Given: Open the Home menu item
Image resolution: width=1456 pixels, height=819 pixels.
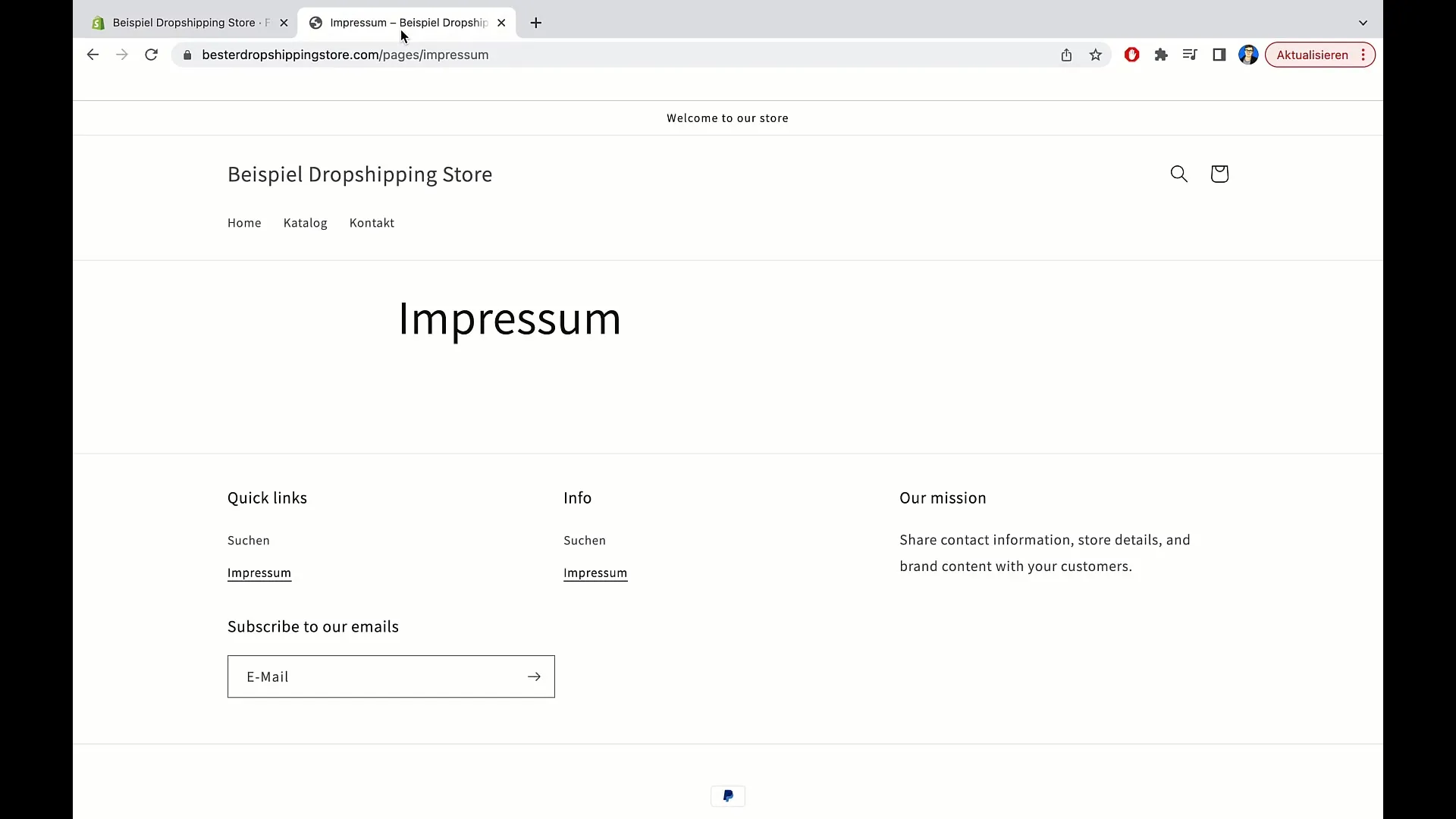Looking at the screenshot, I should (x=244, y=223).
